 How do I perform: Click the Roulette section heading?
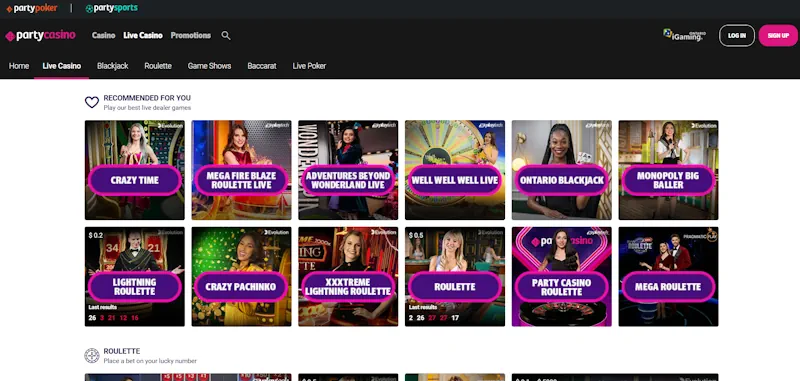pos(121,351)
